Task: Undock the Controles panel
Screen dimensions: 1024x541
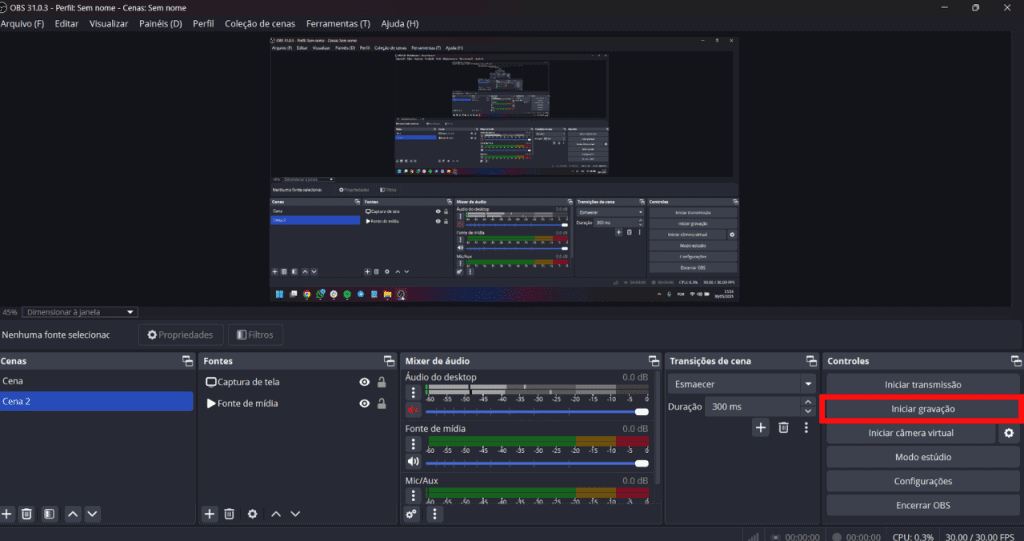Action: (1016, 361)
